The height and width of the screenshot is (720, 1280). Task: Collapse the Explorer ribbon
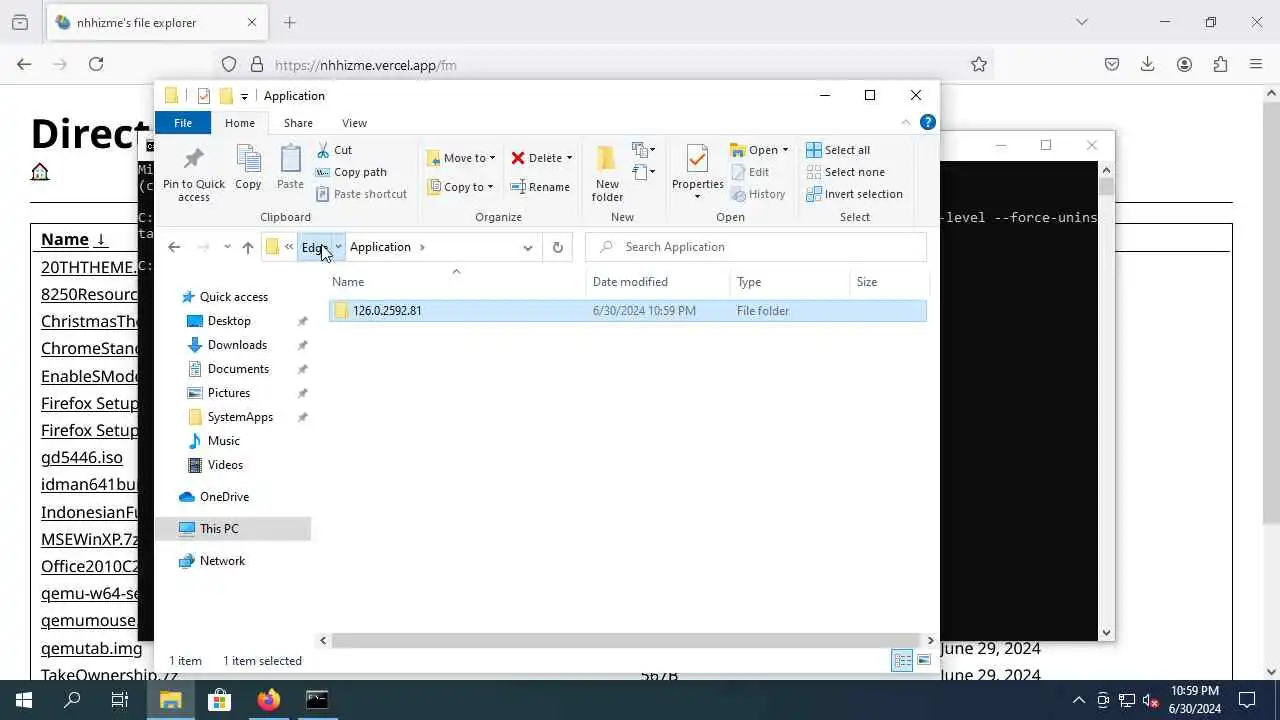[x=906, y=122]
